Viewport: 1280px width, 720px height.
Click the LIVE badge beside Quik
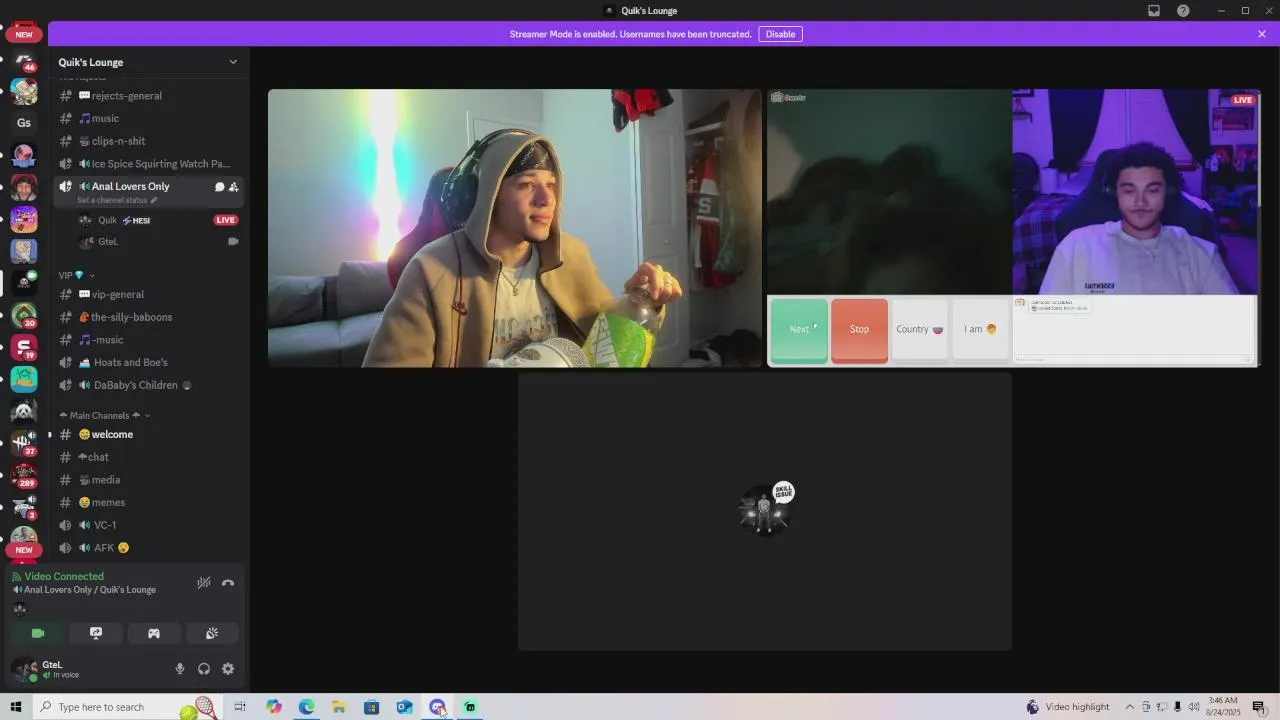click(225, 220)
